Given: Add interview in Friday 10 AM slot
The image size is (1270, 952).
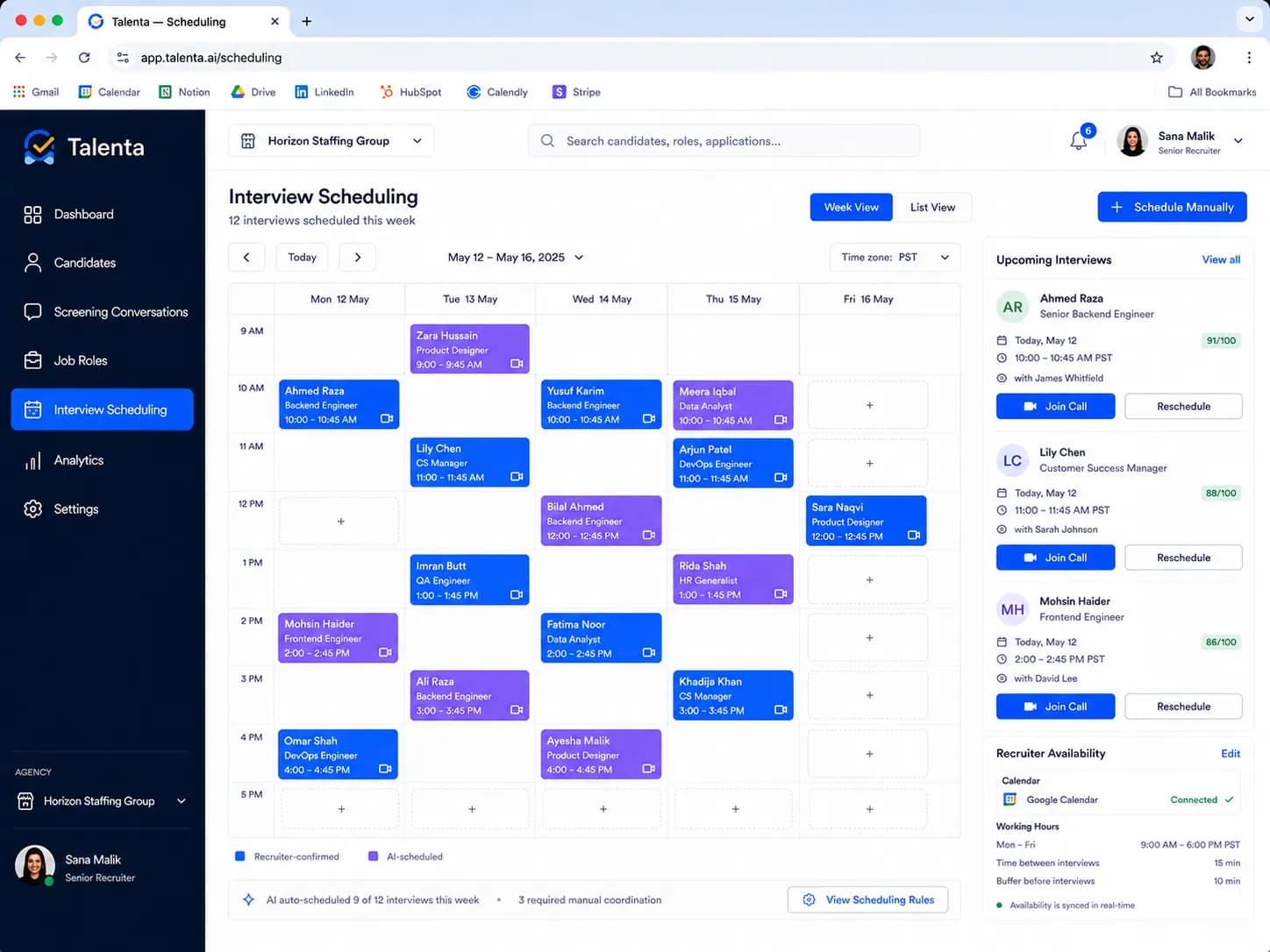Looking at the screenshot, I should (869, 405).
